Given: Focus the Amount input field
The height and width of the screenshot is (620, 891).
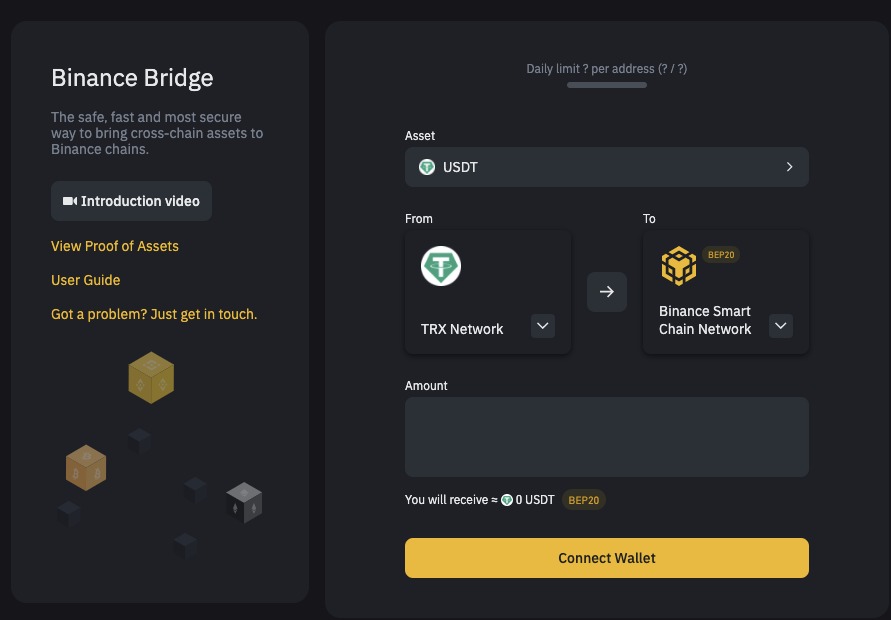Looking at the screenshot, I should [606, 437].
